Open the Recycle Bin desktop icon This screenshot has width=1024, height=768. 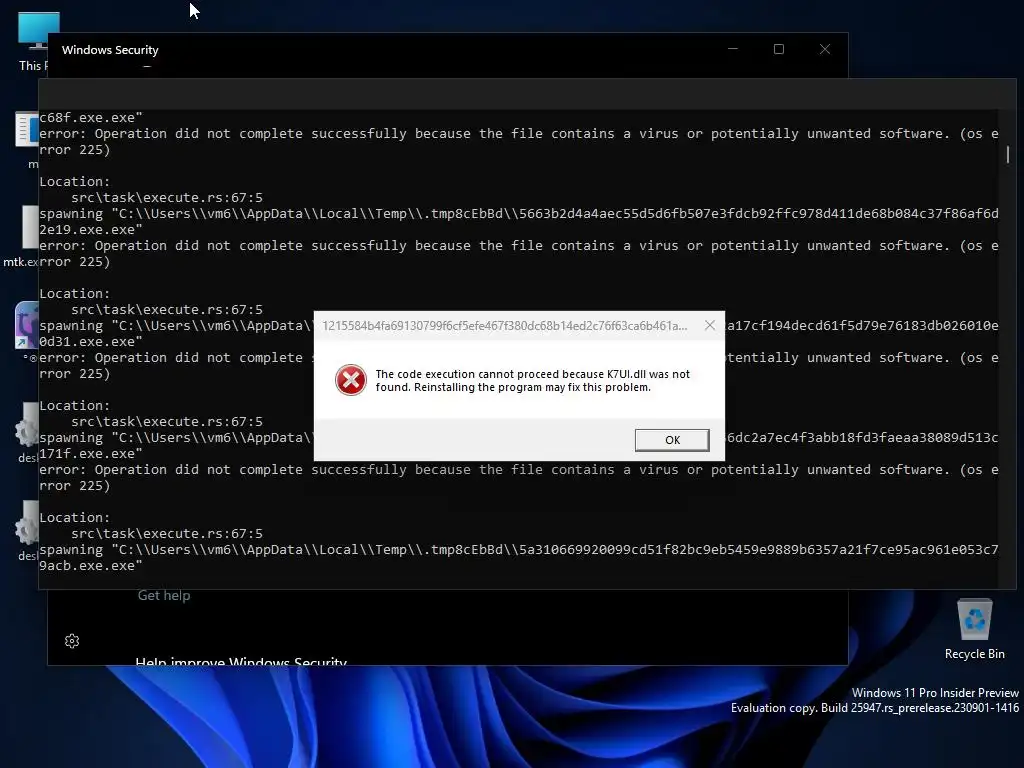point(974,630)
